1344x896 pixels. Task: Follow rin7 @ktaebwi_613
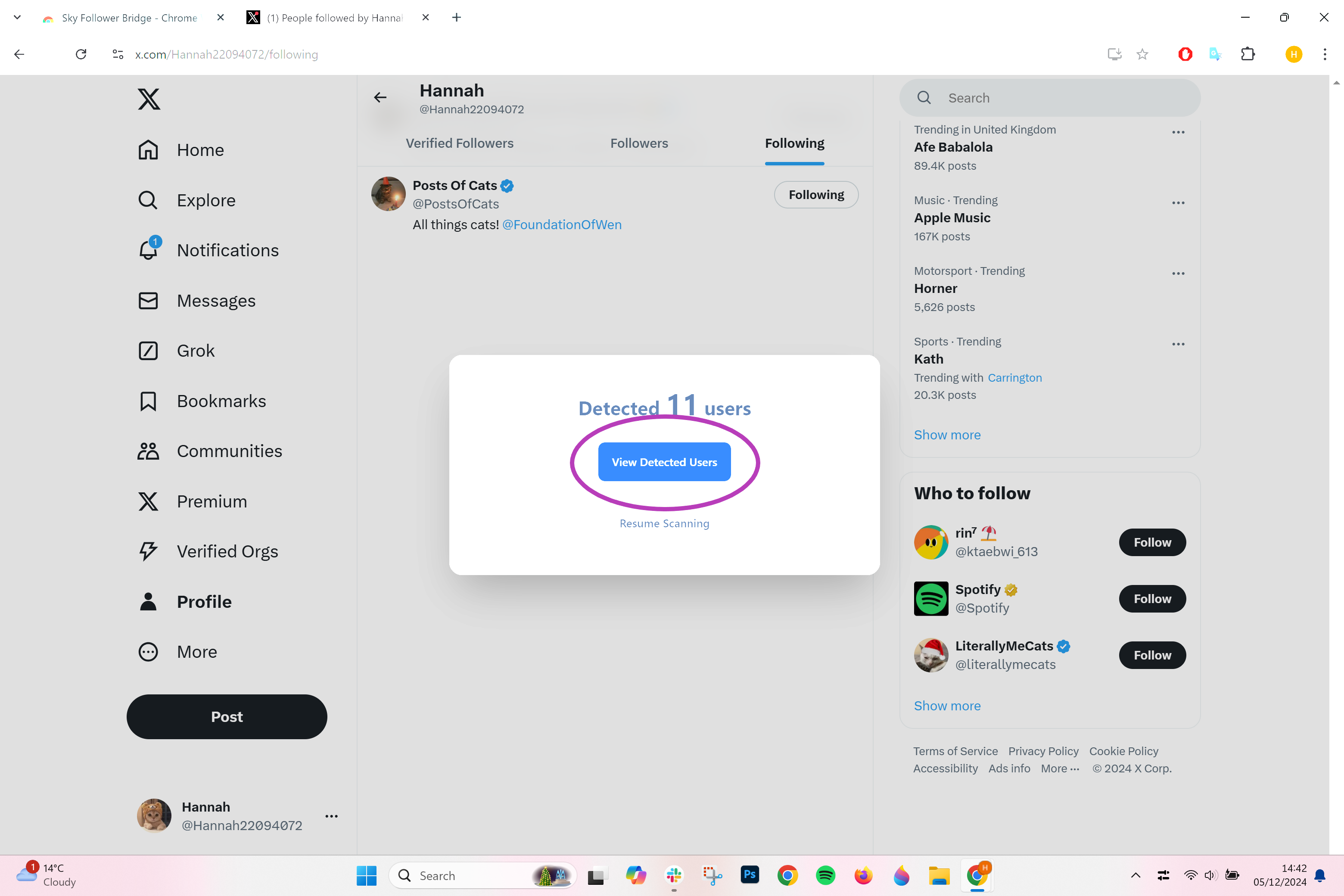point(1152,542)
